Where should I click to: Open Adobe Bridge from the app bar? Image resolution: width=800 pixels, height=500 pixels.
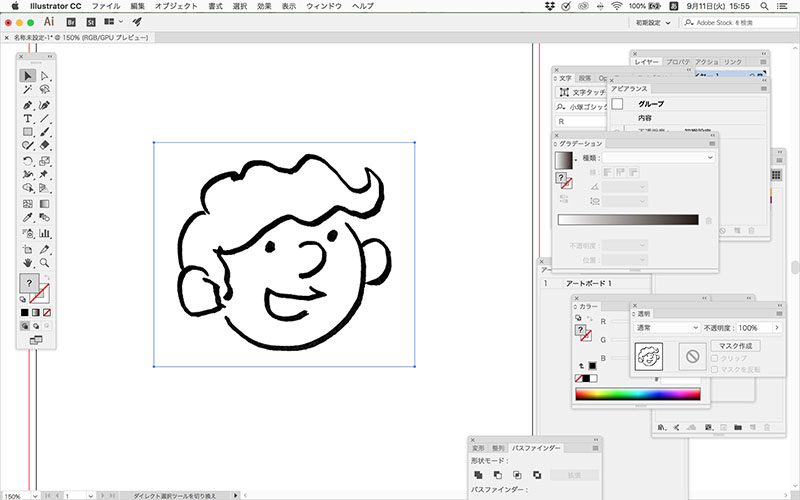click(x=71, y=22)
